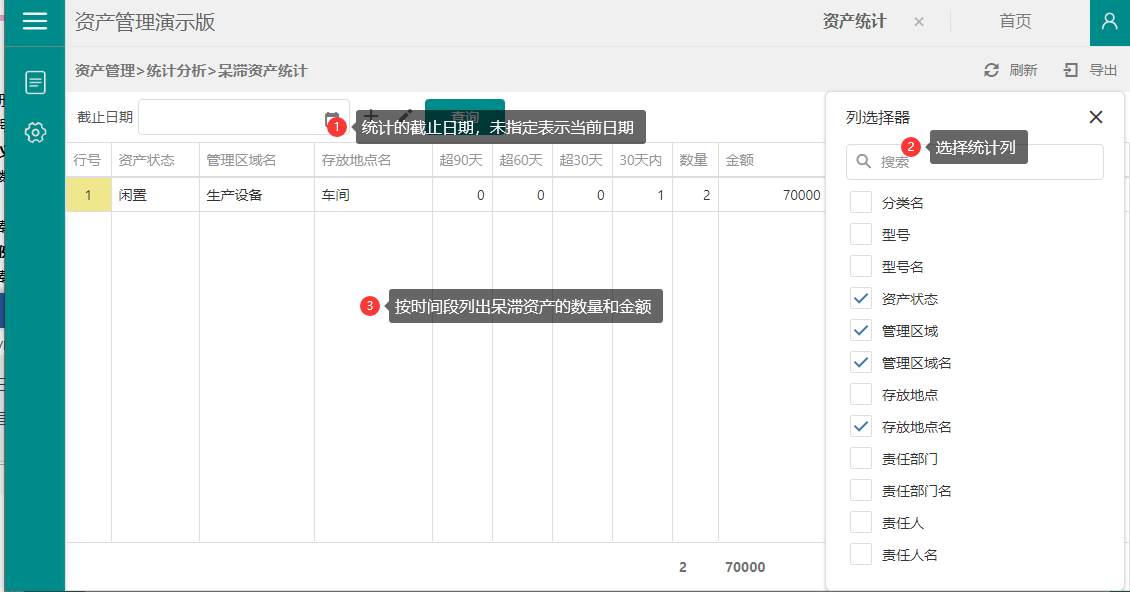Enable the 型号 column checkbox
This screenshot has height=592, width=1130.
pyautogui.click(x=860, y=234)
